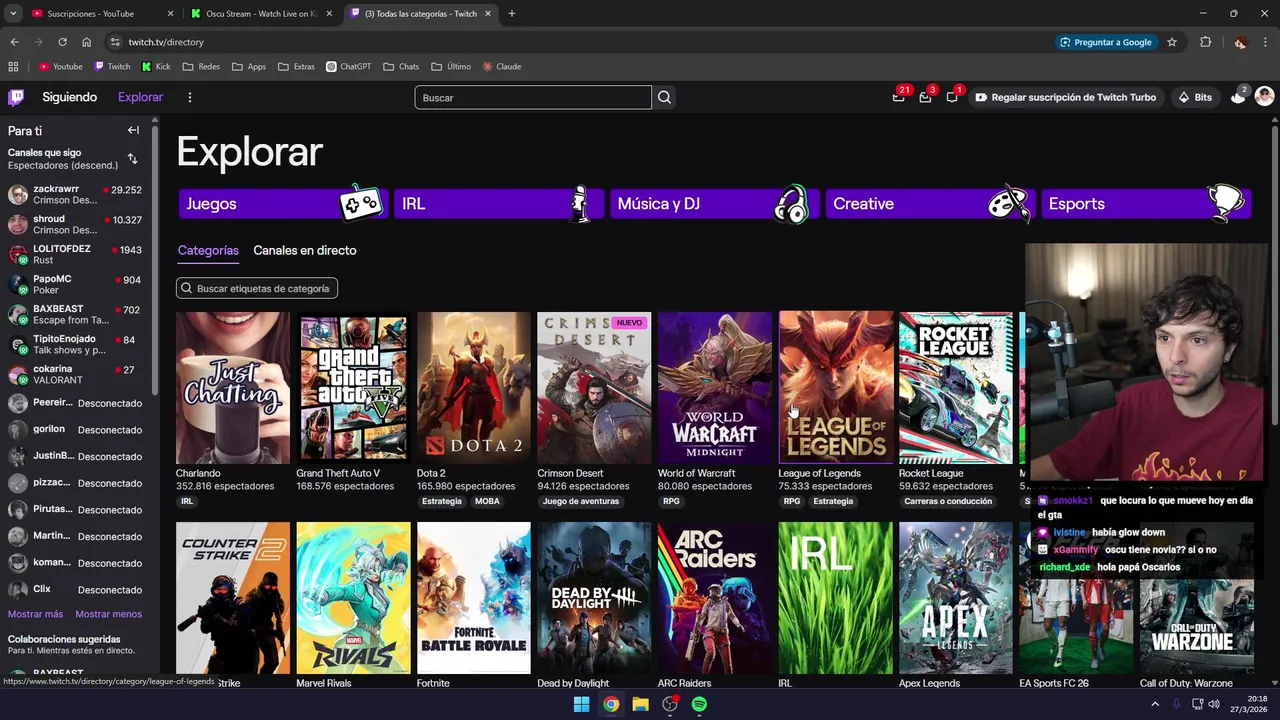The image size is (1280, 720).
Task: Open the Siguiendo page
Action: coord(70,97)
